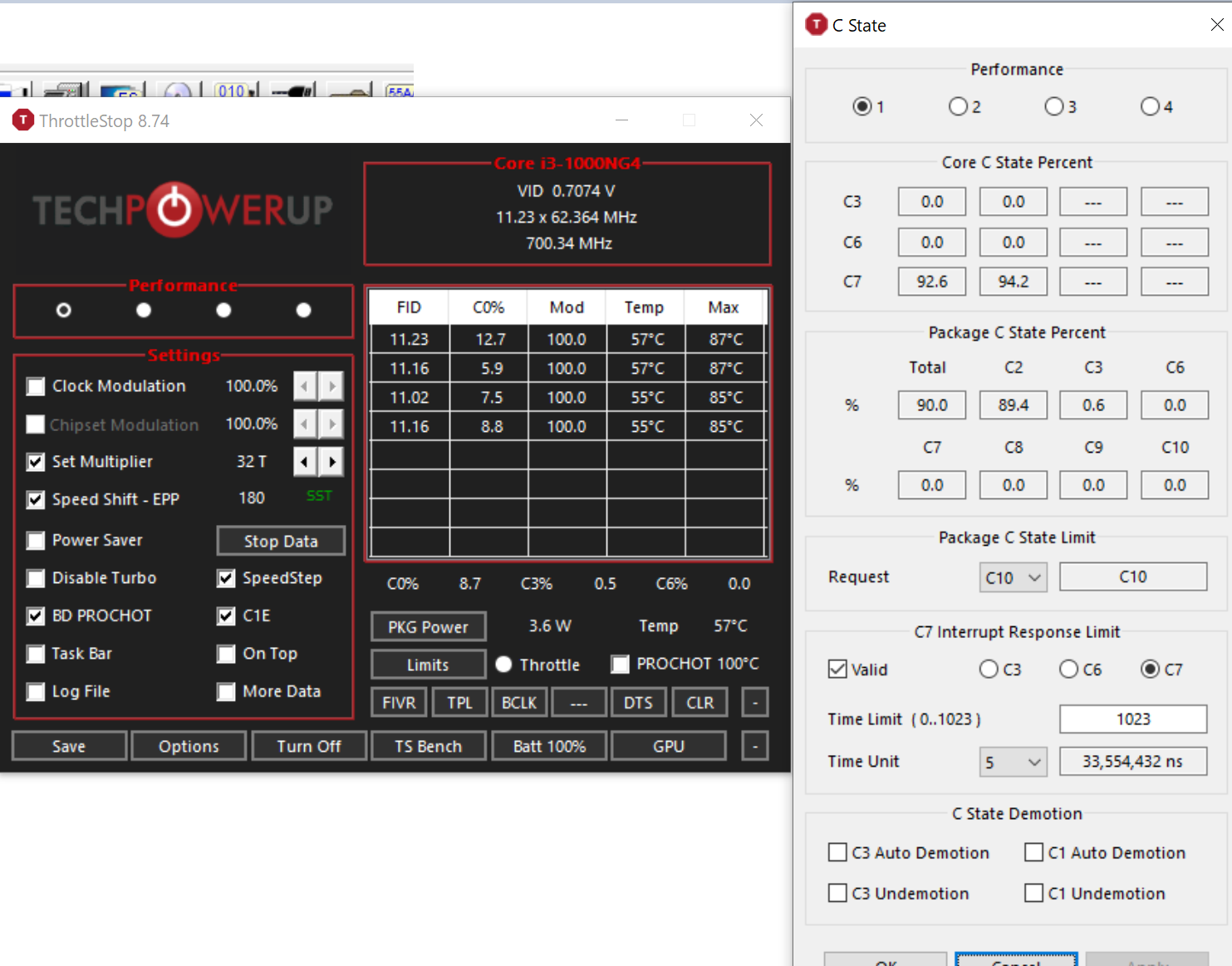Toggle BD PROCHOT checkbox
The width and height of the screenshot is (1232, 966).
pyautogui.click(x=36, y=615)
